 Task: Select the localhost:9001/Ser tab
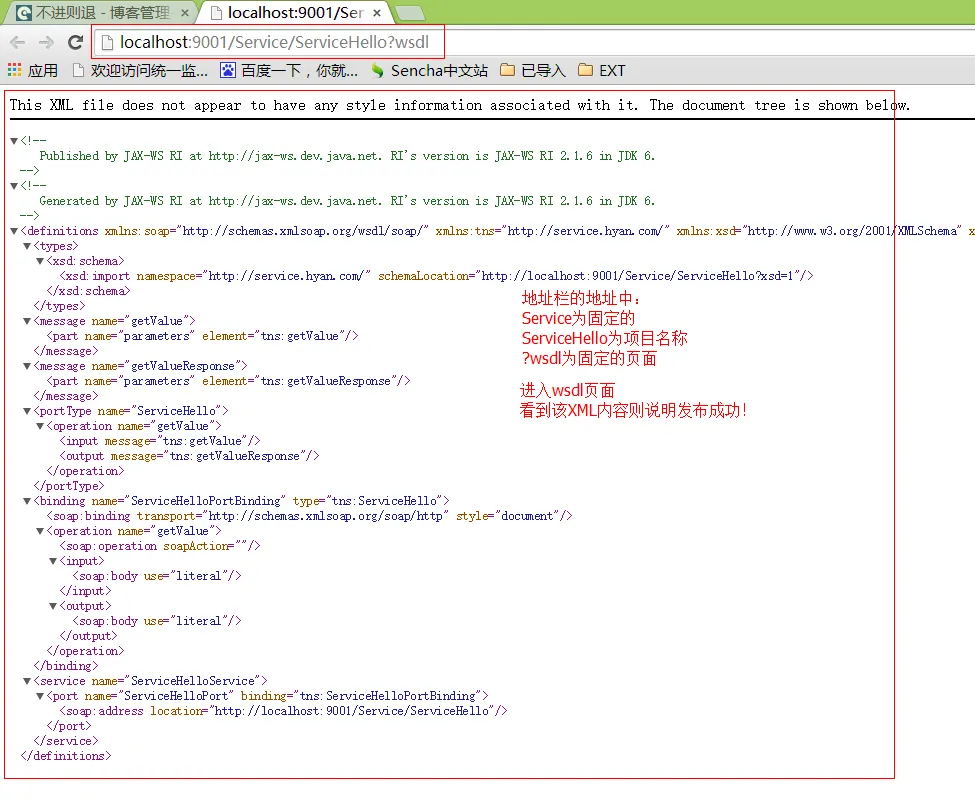pyautogui.click(x=293, y=13)
